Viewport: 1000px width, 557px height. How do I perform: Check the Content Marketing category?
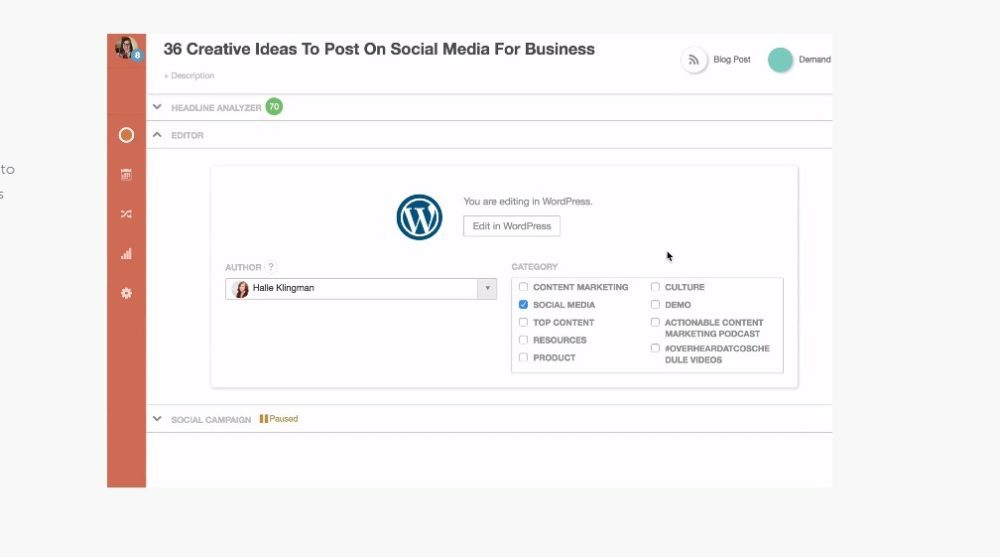(x=523, y=287)
